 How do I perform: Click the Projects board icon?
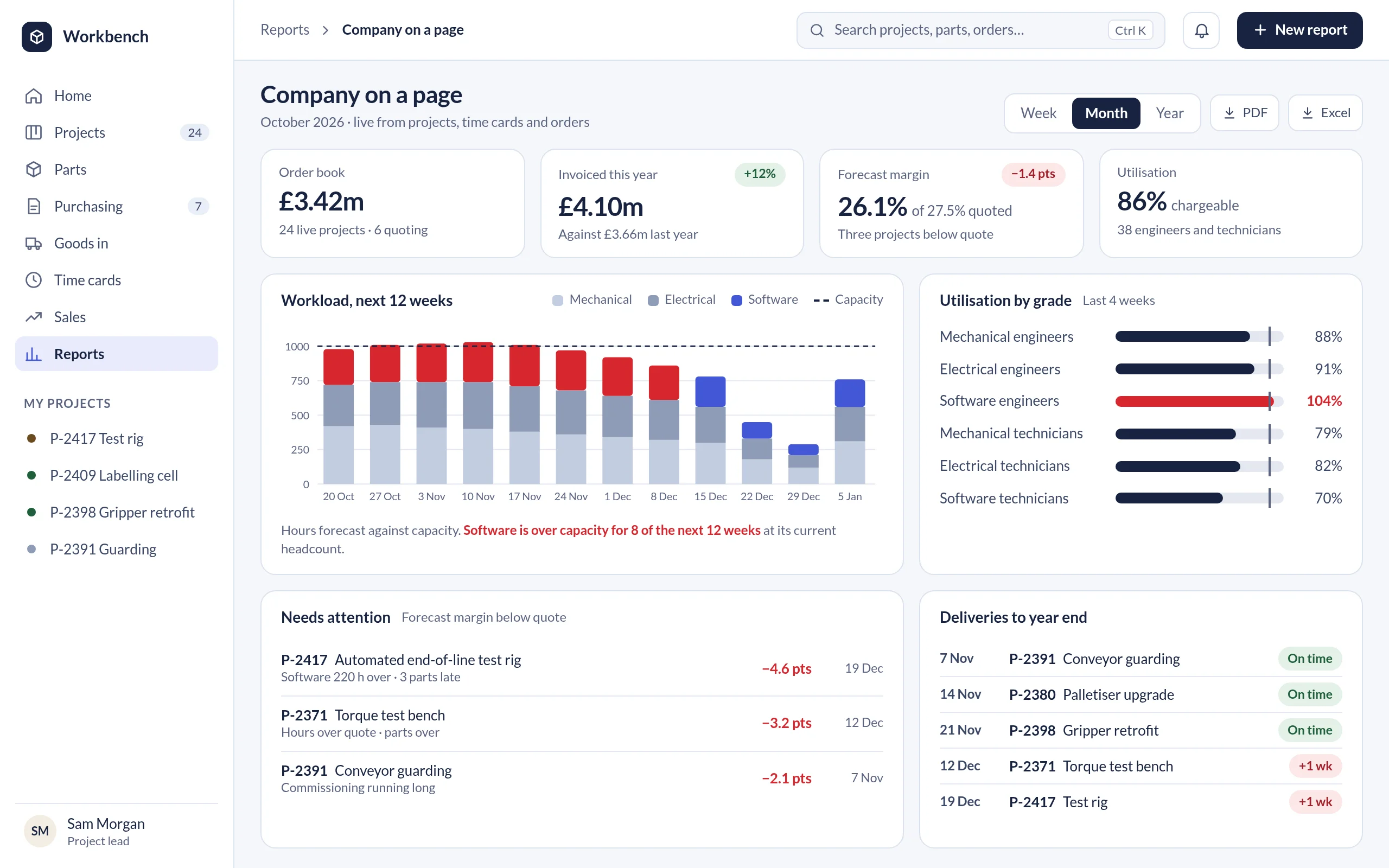coord(34,132)
